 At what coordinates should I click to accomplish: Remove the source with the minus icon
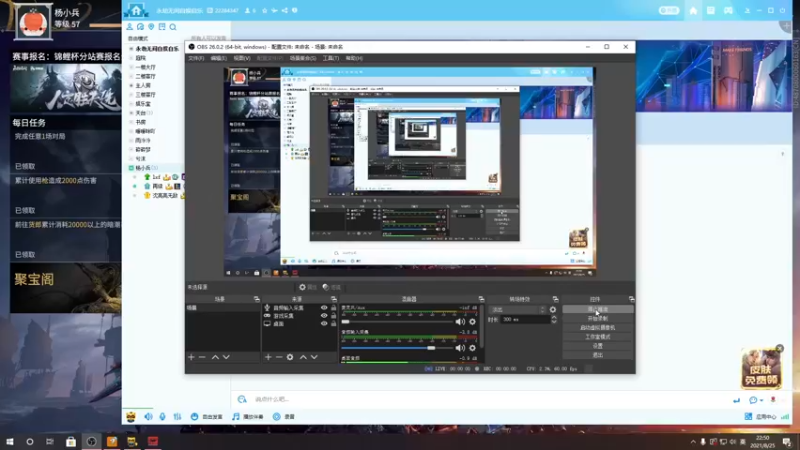tap(279, 357)
